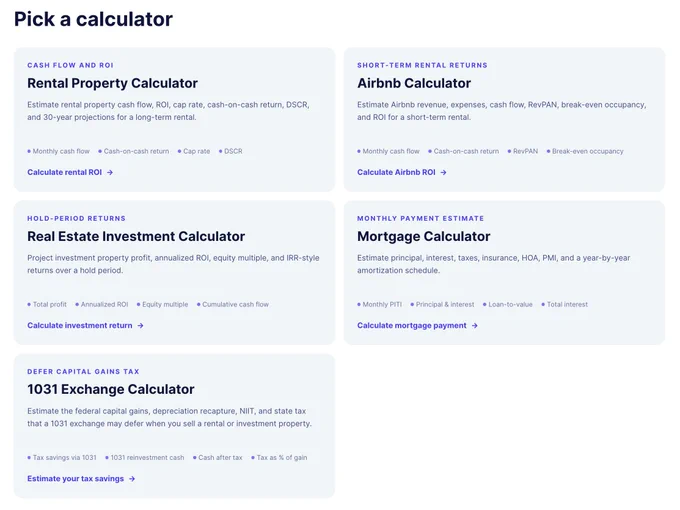The width and height of the screenshot is (680, 510).
Task: Choose the 1031 Exchange Calculator title
Action: tap(111, 389)
